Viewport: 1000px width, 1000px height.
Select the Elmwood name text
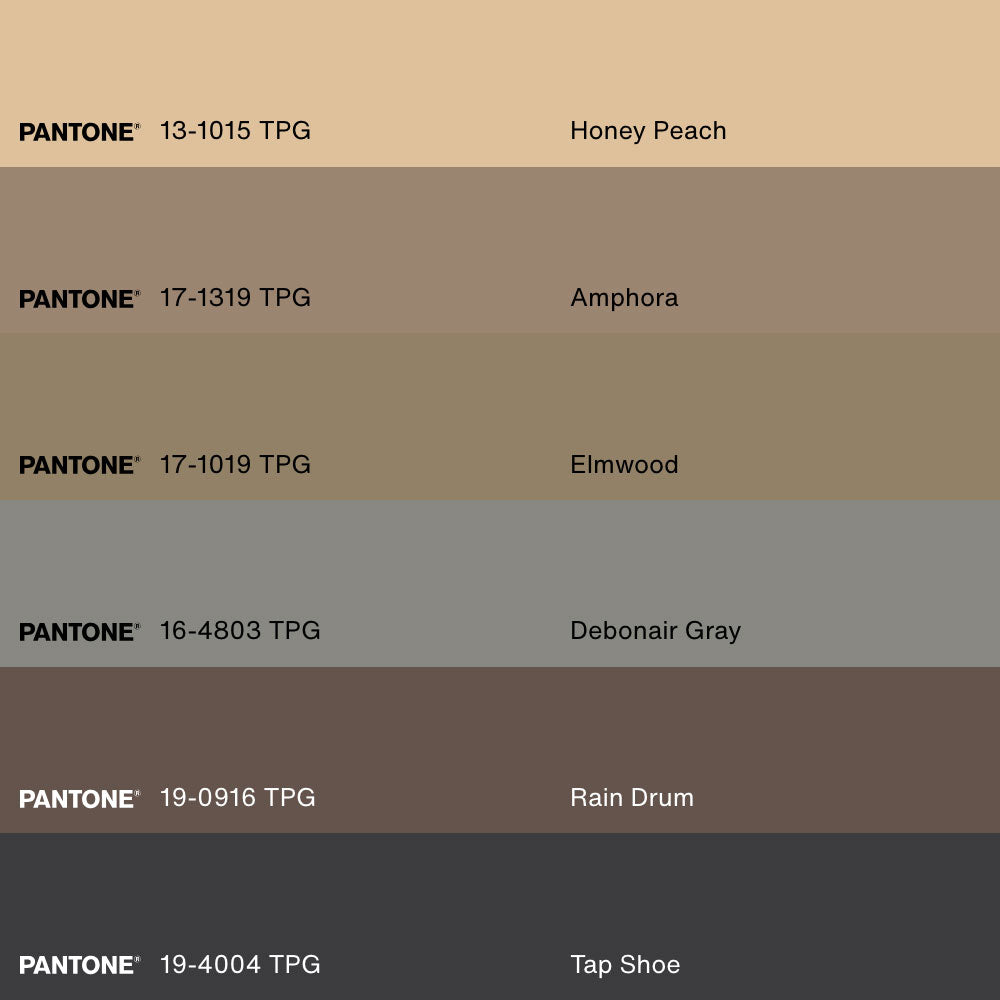pyautogui.click(x=624, y=464)
